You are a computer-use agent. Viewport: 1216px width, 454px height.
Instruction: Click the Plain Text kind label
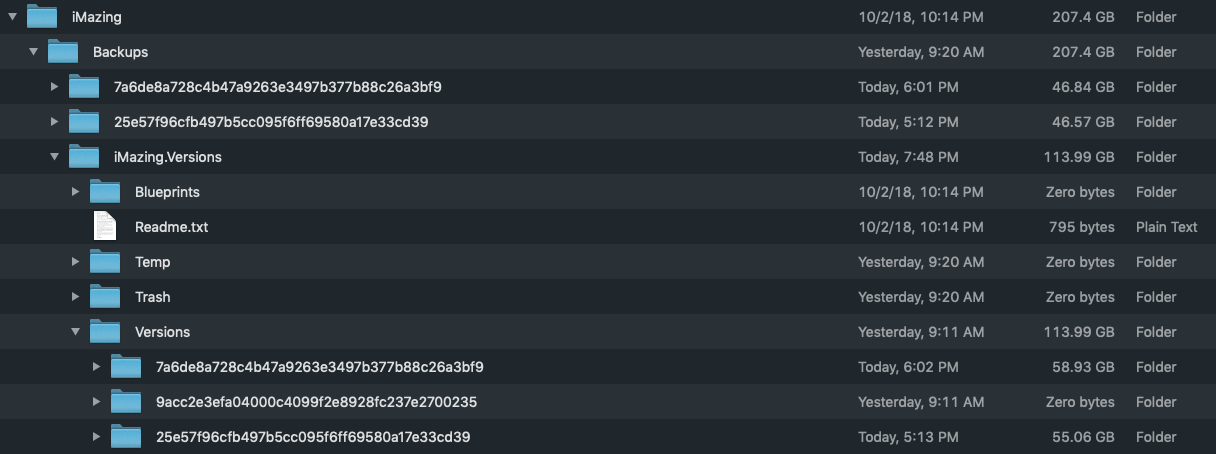pyautogui.click(x=1166, y=227)
